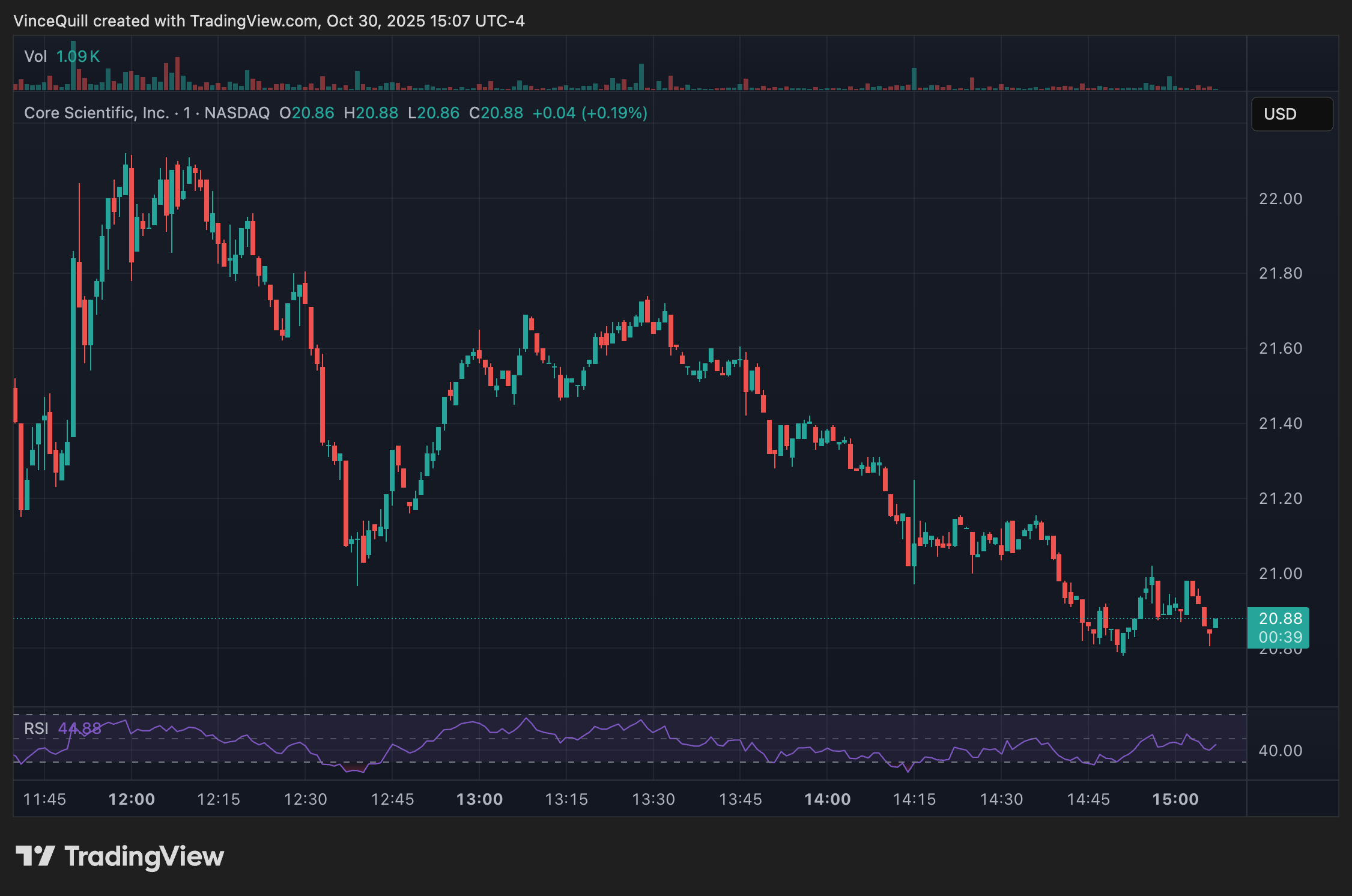The image size is (1352, 896).
Task: Click the VinceQuill TradingView.com header text
Action: 268,21
